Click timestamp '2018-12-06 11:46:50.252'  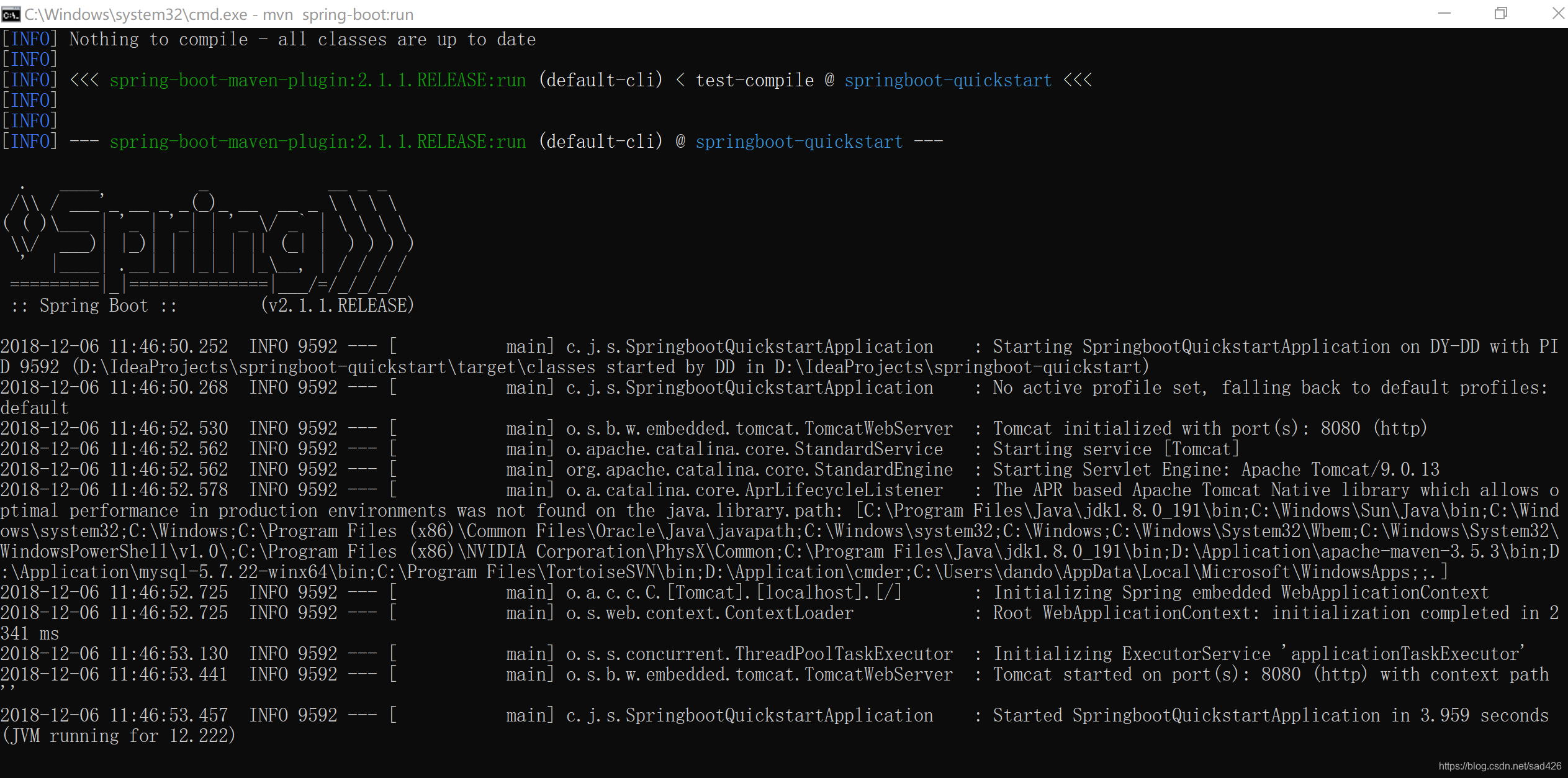click(x=114, y=346)
